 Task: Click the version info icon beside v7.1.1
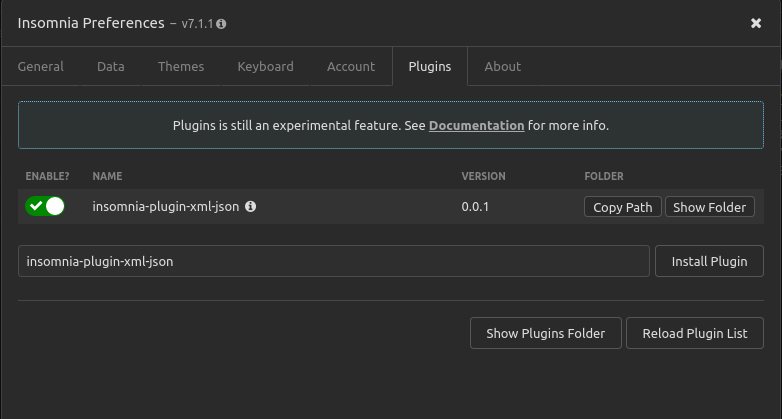pyautogui.click(x=221, y=24)
